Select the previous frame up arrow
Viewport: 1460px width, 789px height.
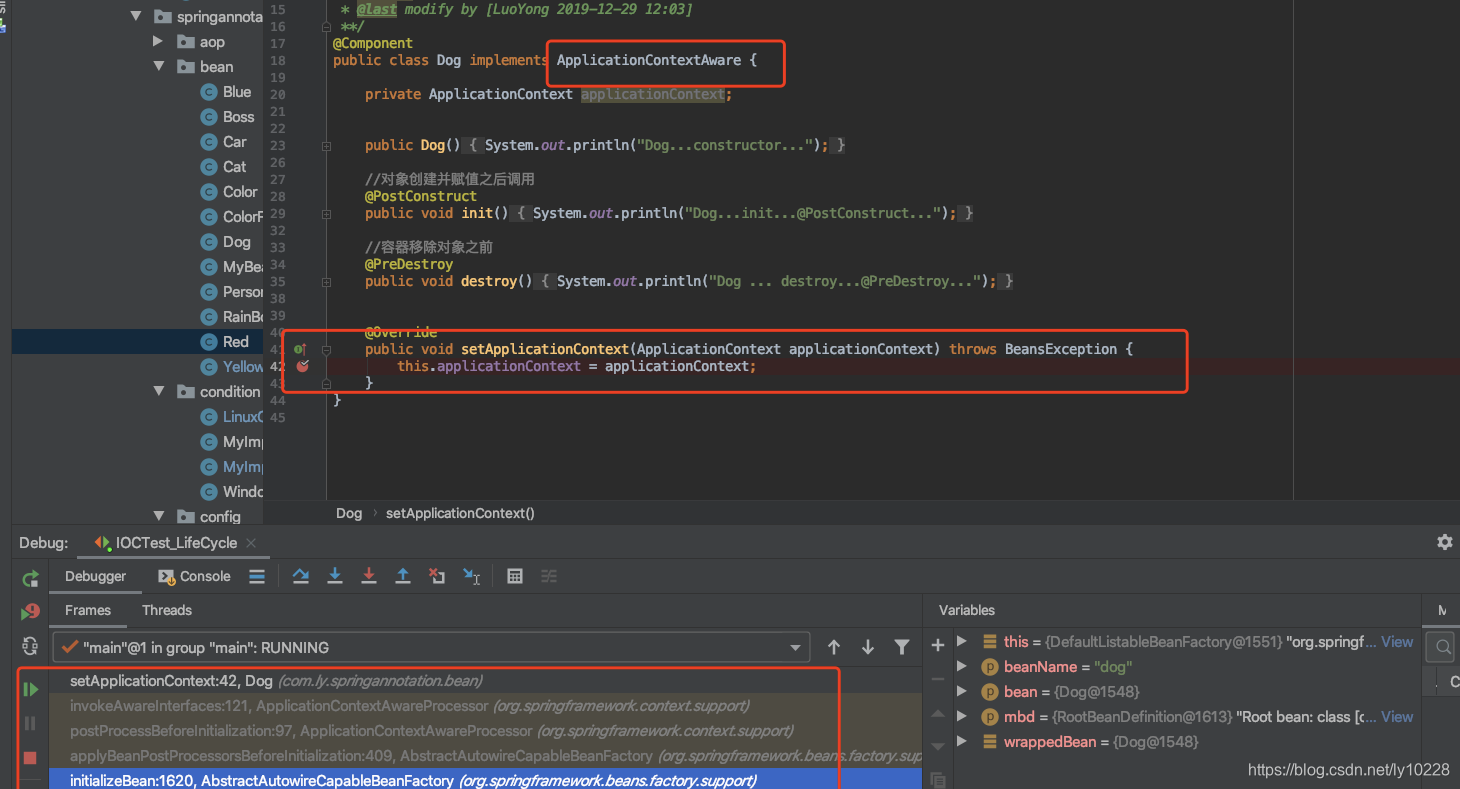click(834, 647)
